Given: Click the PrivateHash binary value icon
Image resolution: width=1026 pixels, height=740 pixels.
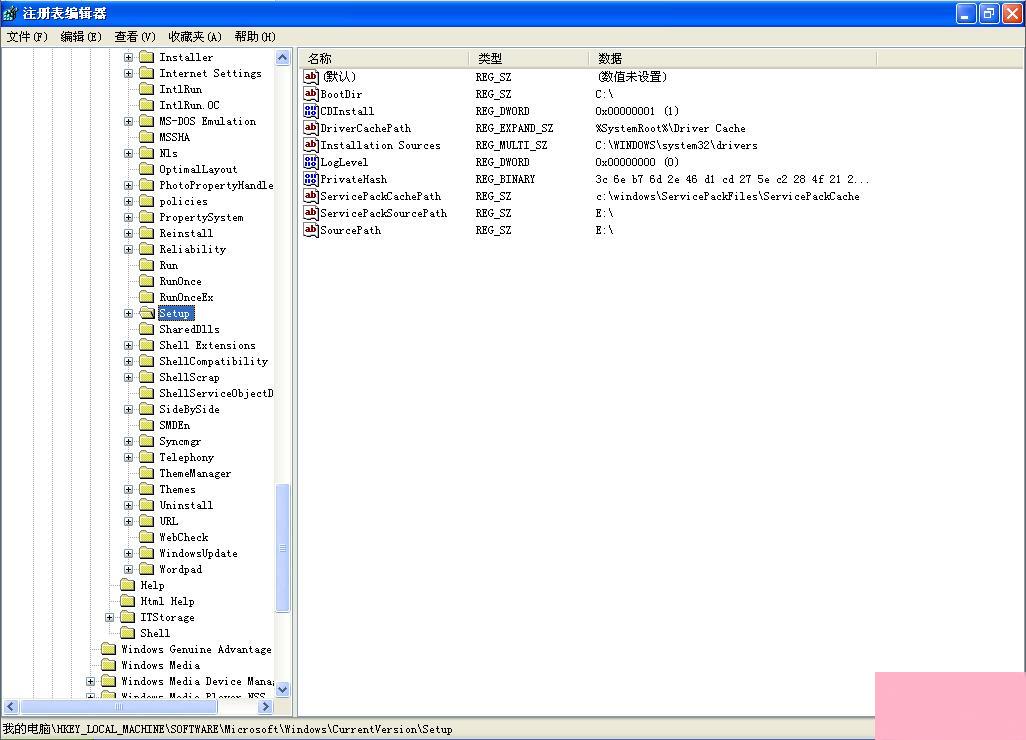Looking at the screenshot, I should 311,179.
